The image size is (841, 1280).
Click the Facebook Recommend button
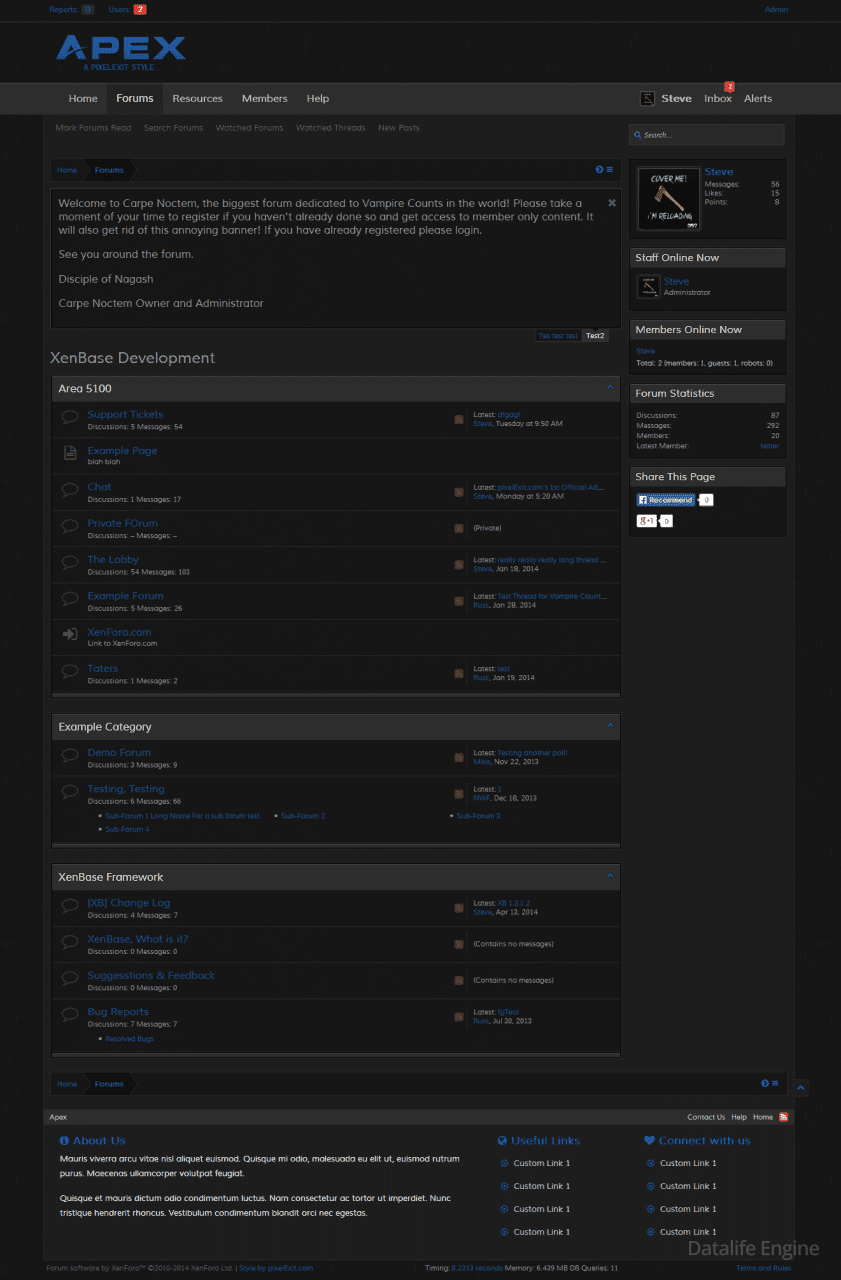[x=666, y=499]
